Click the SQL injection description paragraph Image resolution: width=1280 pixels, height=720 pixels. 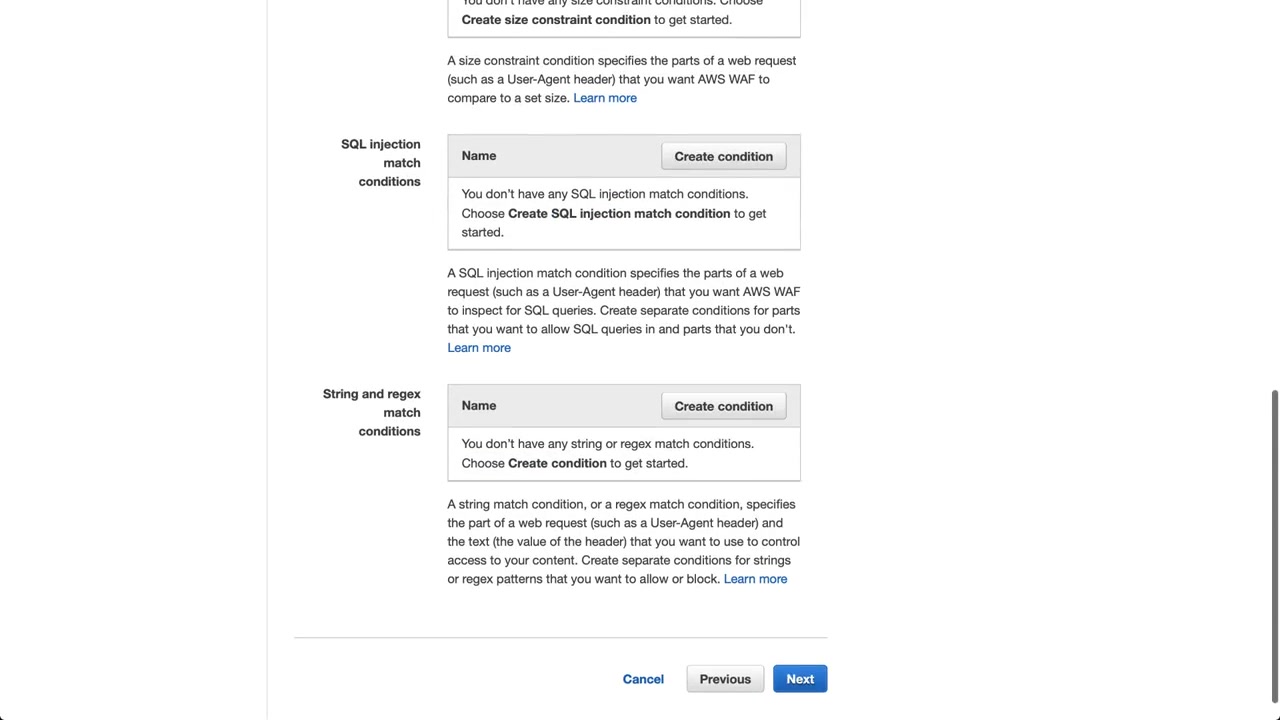coord(623,301)
